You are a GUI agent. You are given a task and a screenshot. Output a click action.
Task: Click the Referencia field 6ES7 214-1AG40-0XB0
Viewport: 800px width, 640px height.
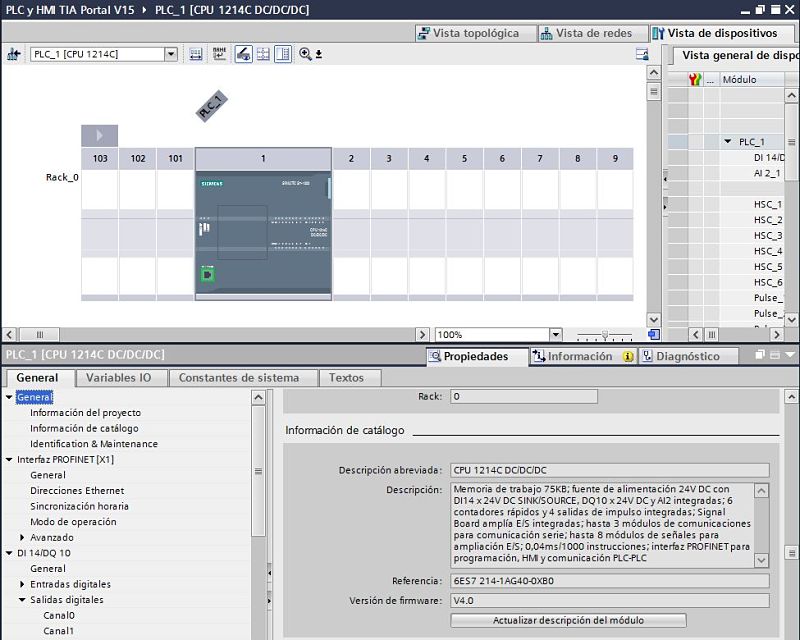pos(610,581)
